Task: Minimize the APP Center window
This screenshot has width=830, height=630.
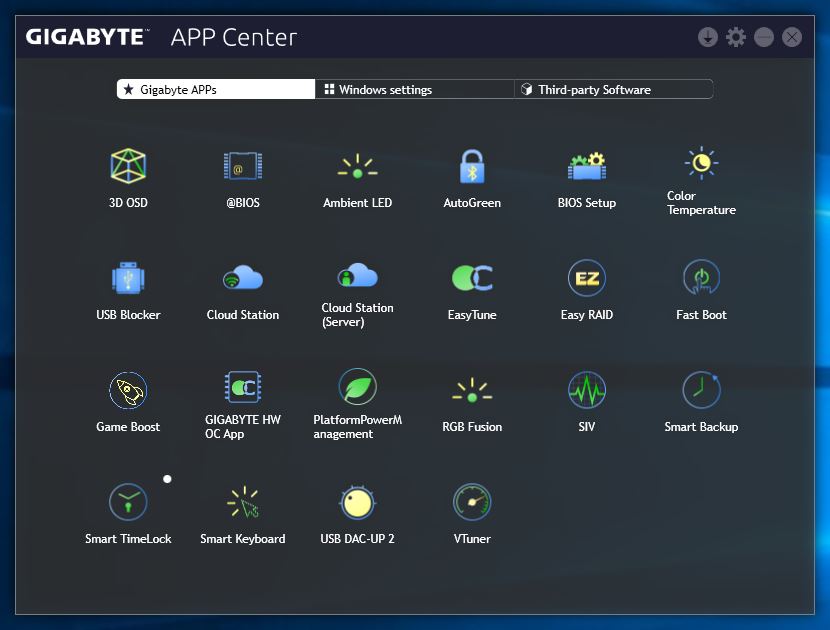Action: coord(764,37)
